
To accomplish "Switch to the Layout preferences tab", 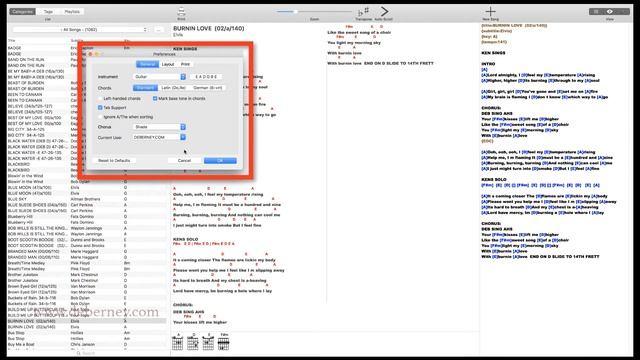I will point(168,64).
